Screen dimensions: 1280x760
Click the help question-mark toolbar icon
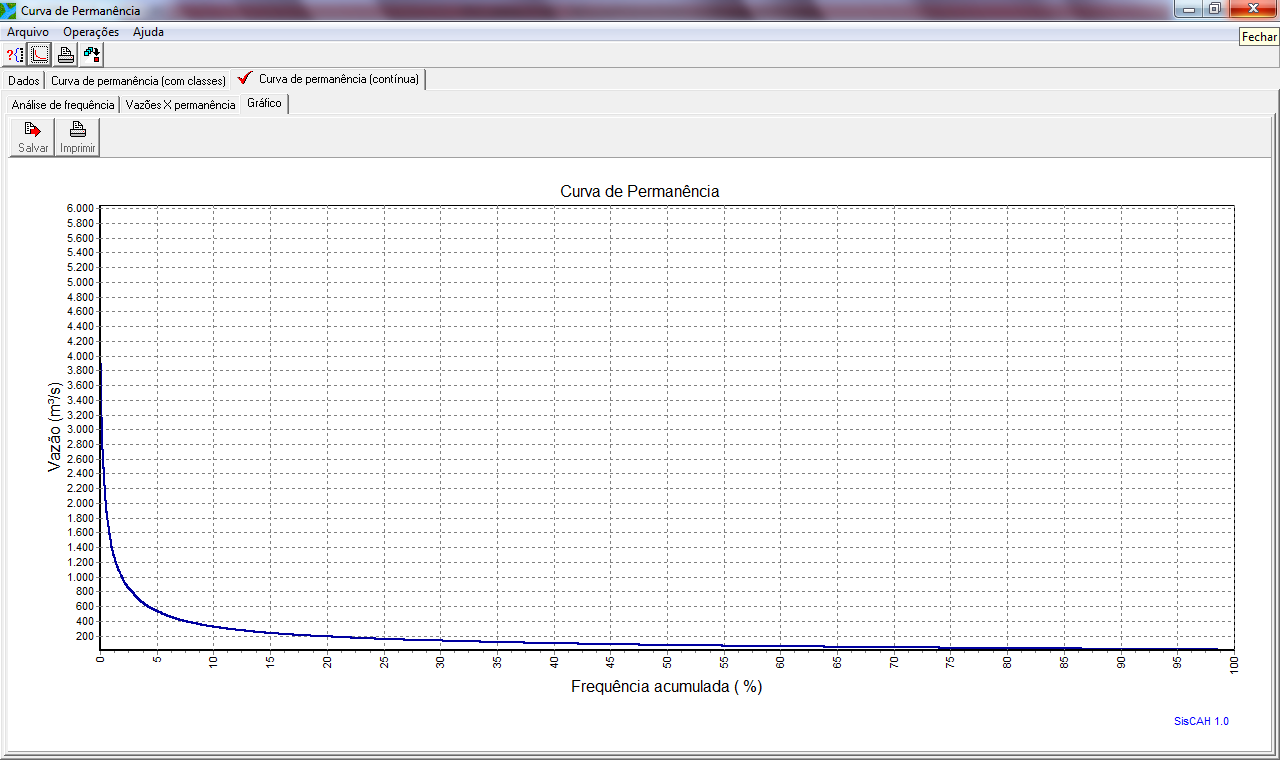click(x=14, y=55)
